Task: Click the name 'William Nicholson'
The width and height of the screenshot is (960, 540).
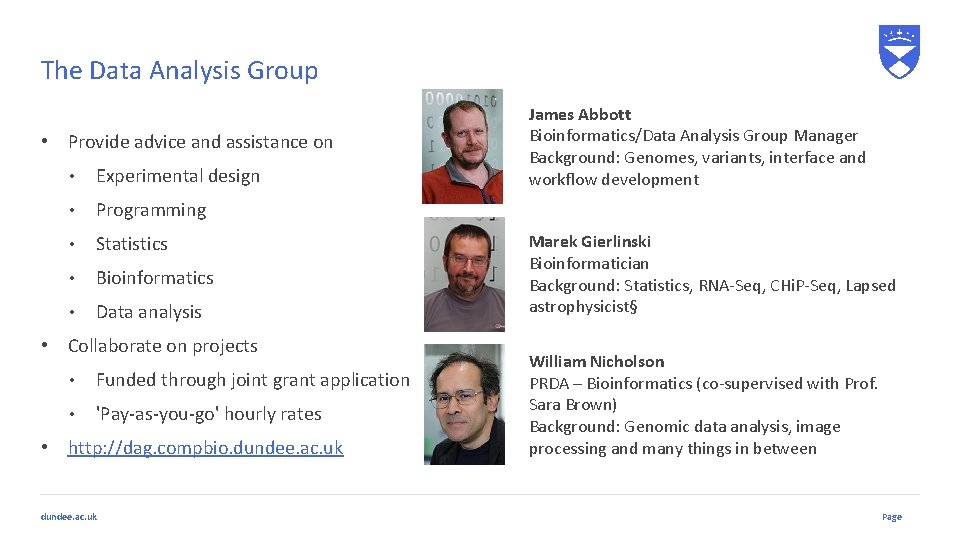Action: coord(596,361)
